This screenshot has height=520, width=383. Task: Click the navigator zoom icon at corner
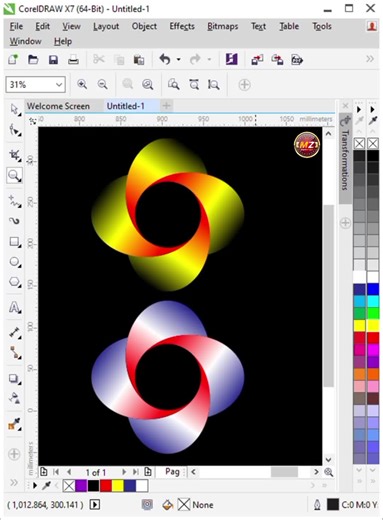(x=329, y=472)
